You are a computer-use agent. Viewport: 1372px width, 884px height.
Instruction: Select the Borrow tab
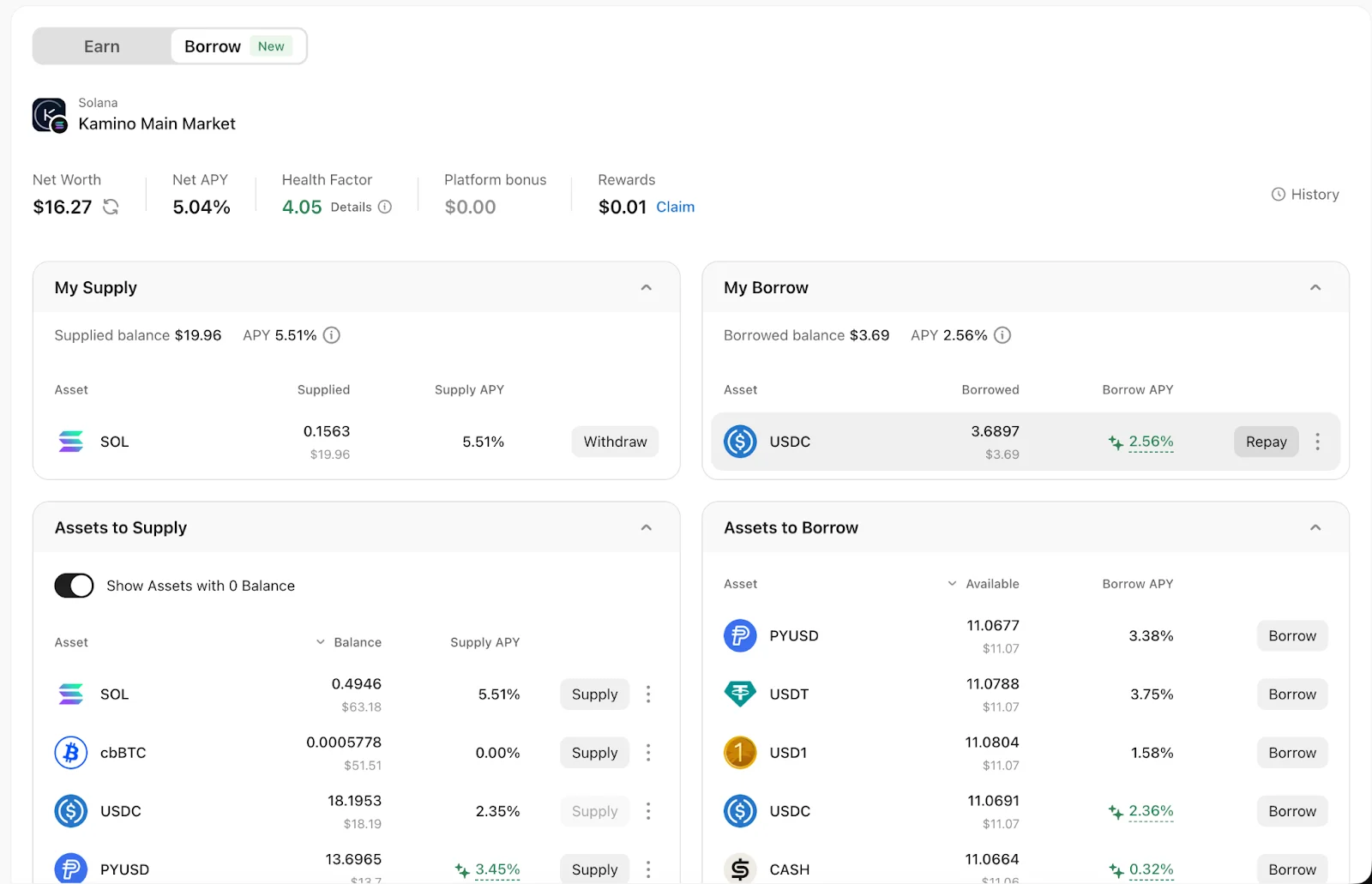click(213, 46)
